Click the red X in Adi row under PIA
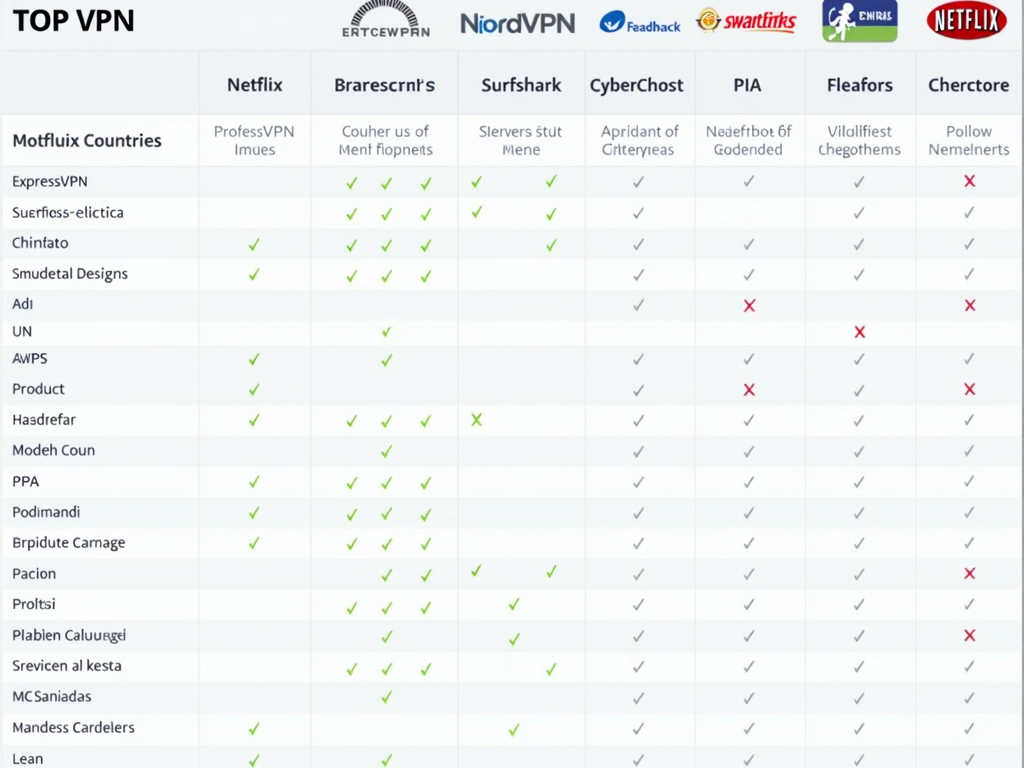The height and width of the screenshot is (768, 1024). 749,305
